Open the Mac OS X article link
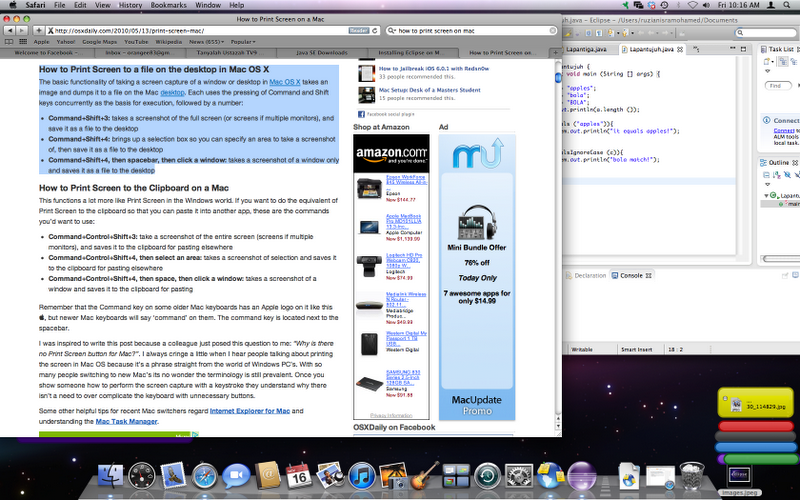Viewport: 800px width, 500px height. point(285,82)
